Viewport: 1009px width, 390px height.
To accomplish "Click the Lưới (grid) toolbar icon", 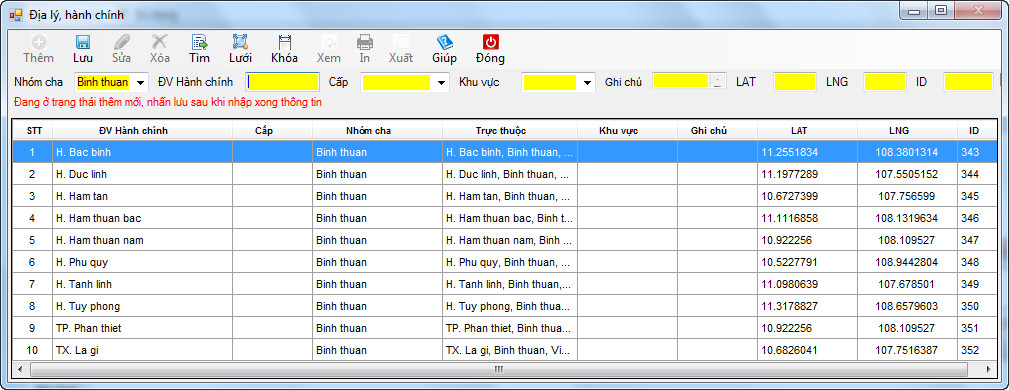I will pos(240,43).
